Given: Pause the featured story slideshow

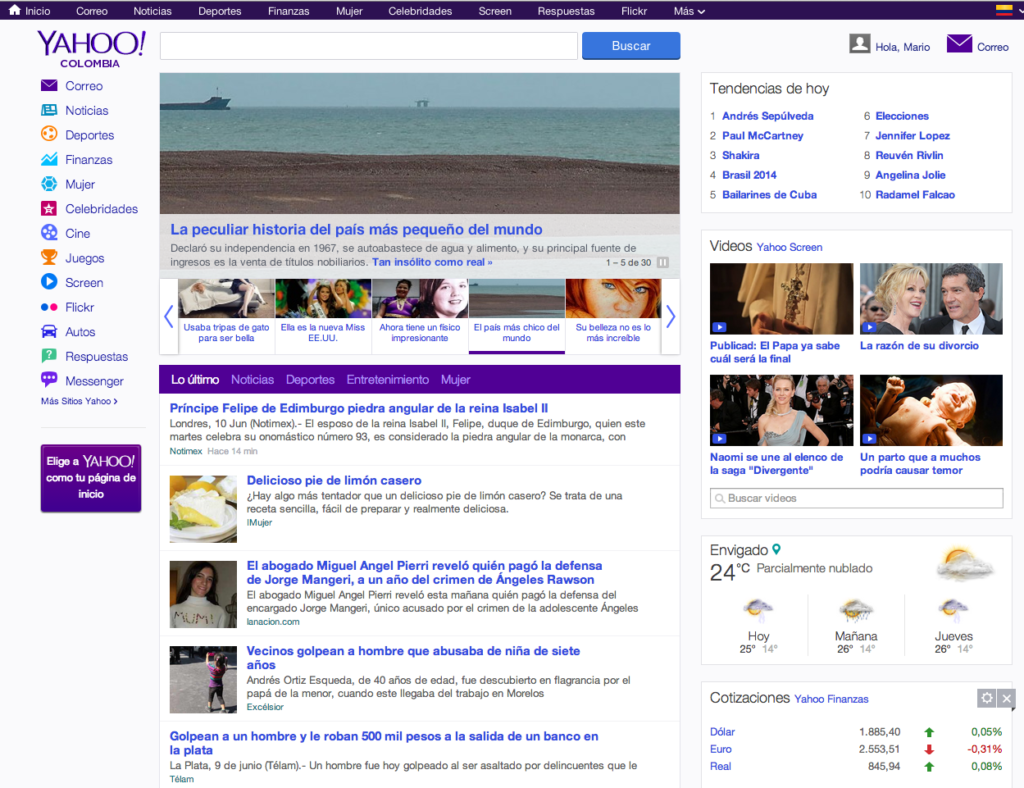Looking at the screenshot, I should (x=662, y=262).
